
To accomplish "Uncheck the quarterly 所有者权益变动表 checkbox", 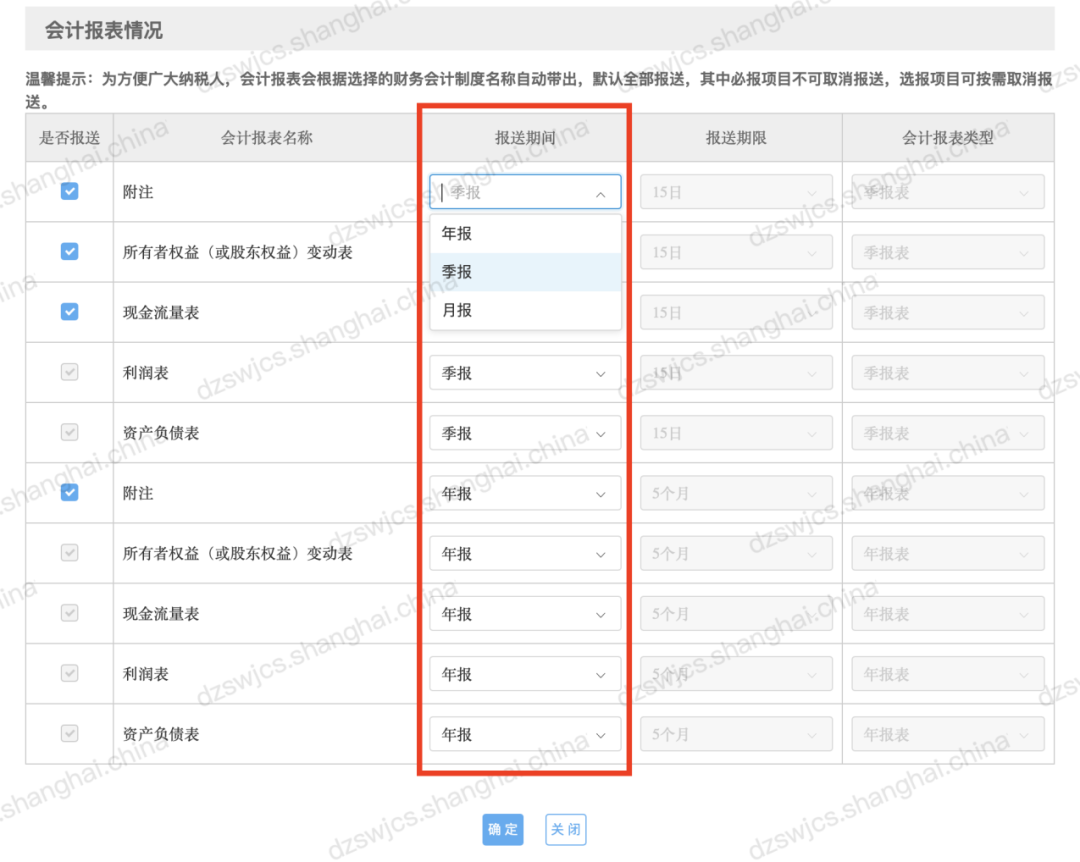I will 69,252.
